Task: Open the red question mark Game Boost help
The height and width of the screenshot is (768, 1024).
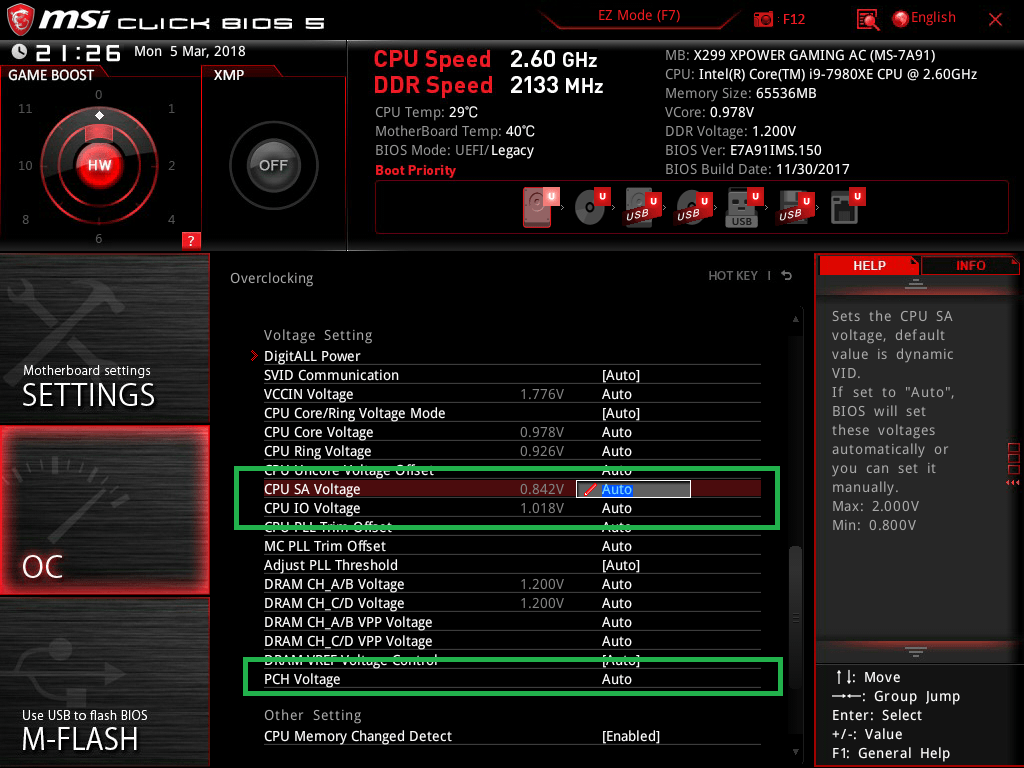Action: click(x=191, y=240)
